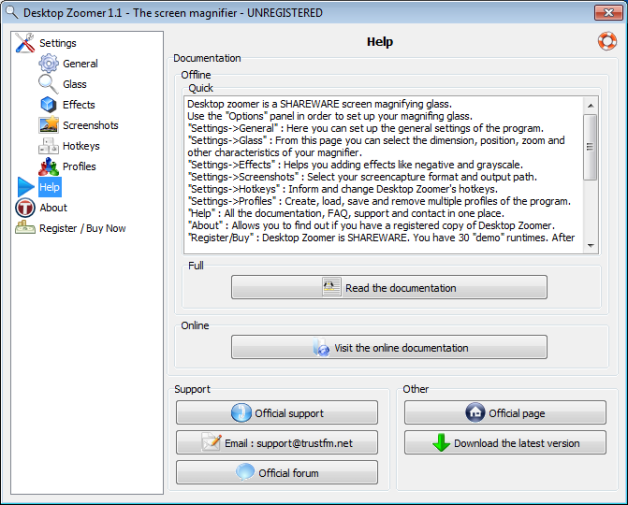Click scrollbar down arrow in Quick box
Screen dimensions: 628x505
[x=590, y=245]
